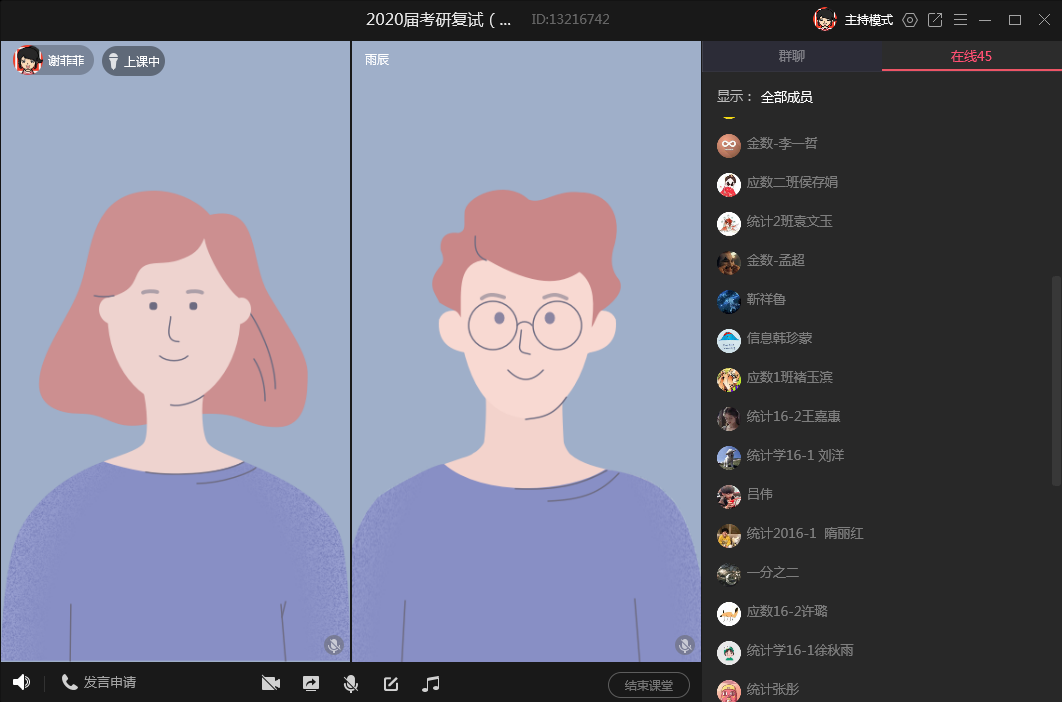Open the three-line menu in title bar
This screenshot has width=1062, height=702.
tap(960, 20)
